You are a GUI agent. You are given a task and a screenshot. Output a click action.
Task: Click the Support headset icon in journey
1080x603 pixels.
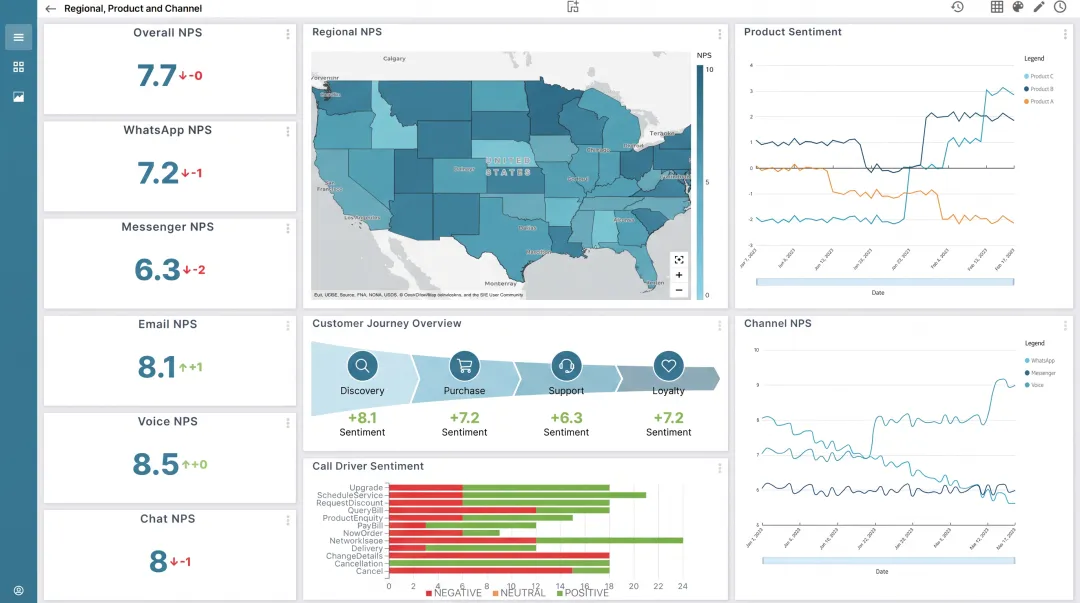(566, 366)
